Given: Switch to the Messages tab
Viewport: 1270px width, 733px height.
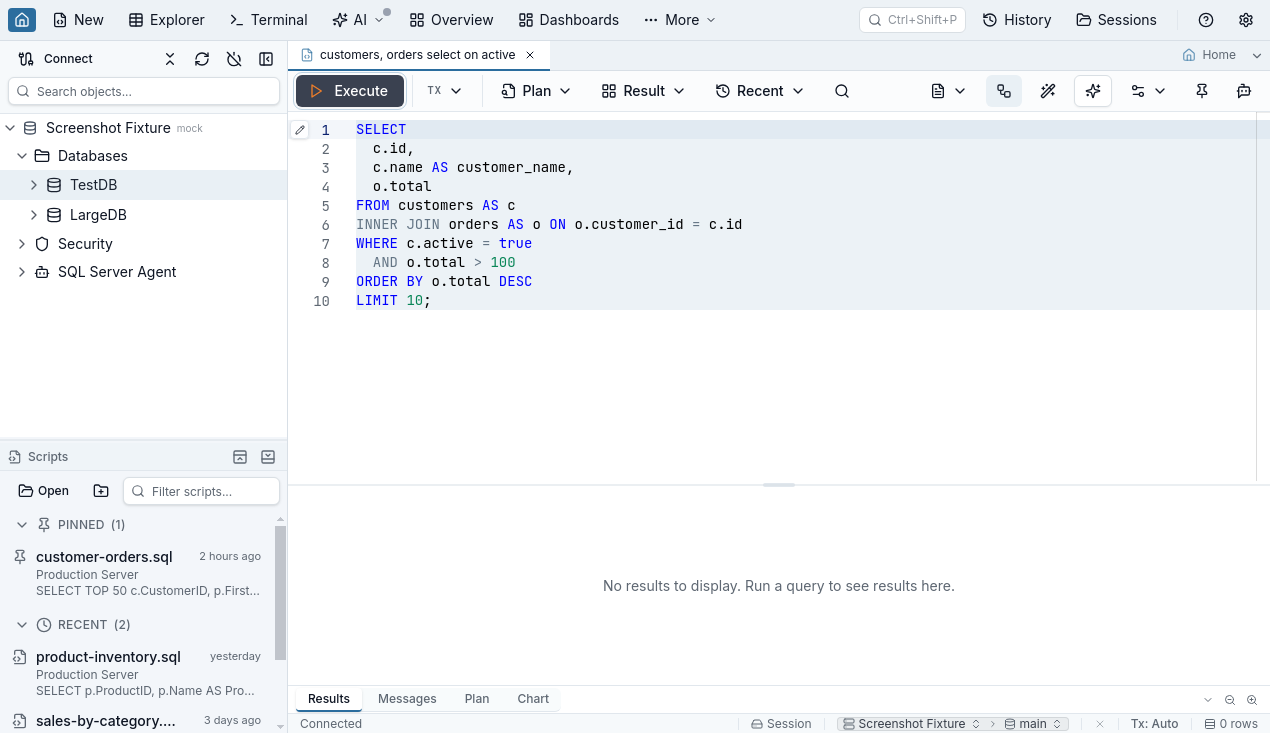Looking at the screenshot, I should [x=407, y=699].
